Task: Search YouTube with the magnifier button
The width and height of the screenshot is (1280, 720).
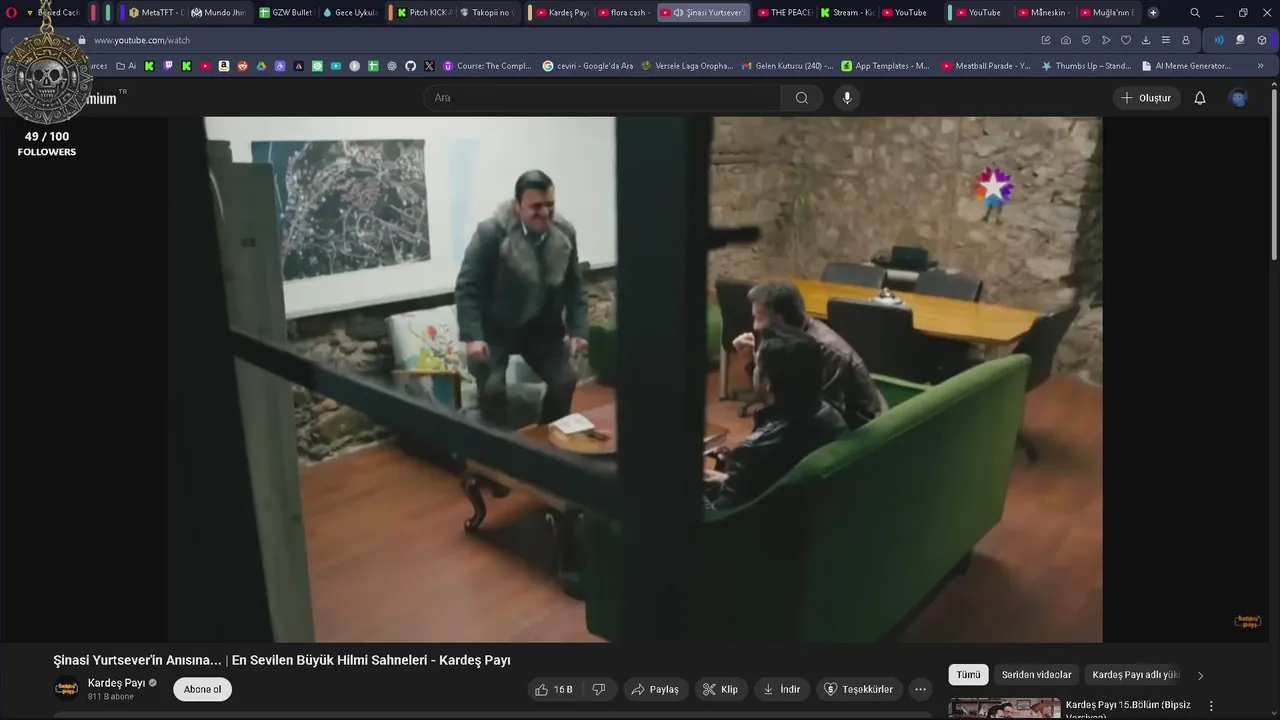Action: (x=802, y=98)
